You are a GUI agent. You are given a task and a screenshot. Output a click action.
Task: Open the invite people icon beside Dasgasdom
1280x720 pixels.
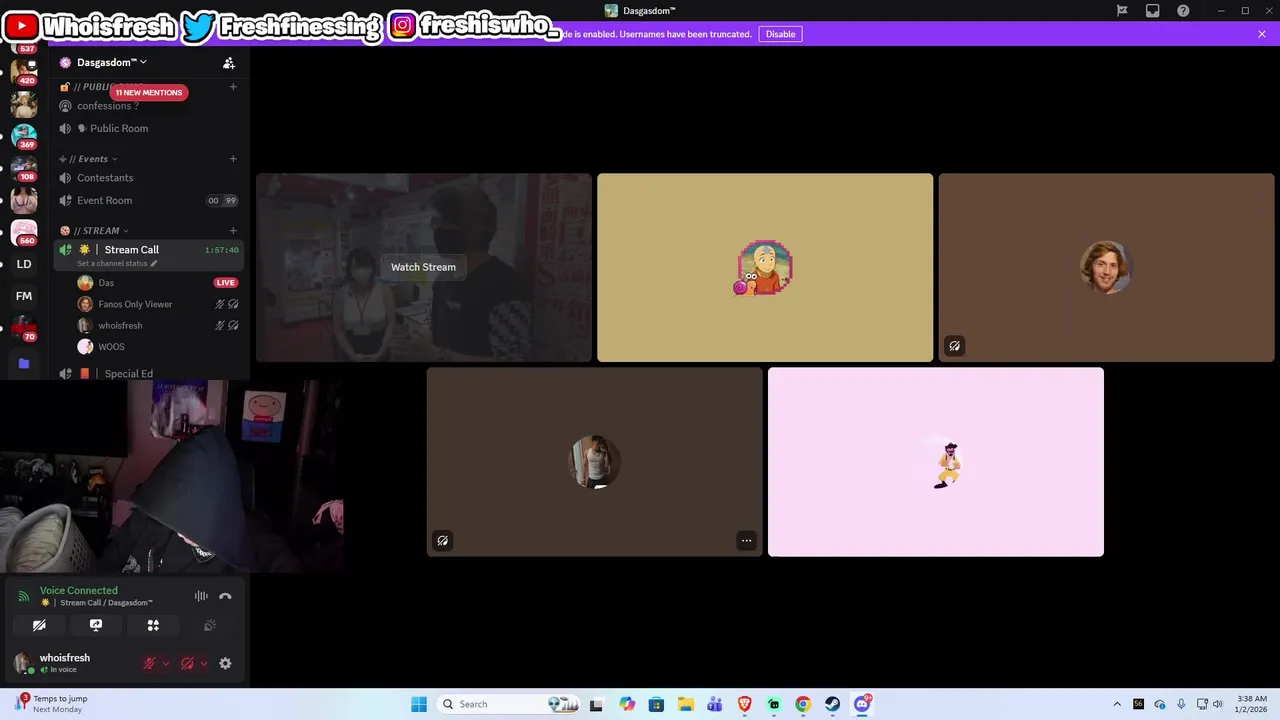point(229,63)
